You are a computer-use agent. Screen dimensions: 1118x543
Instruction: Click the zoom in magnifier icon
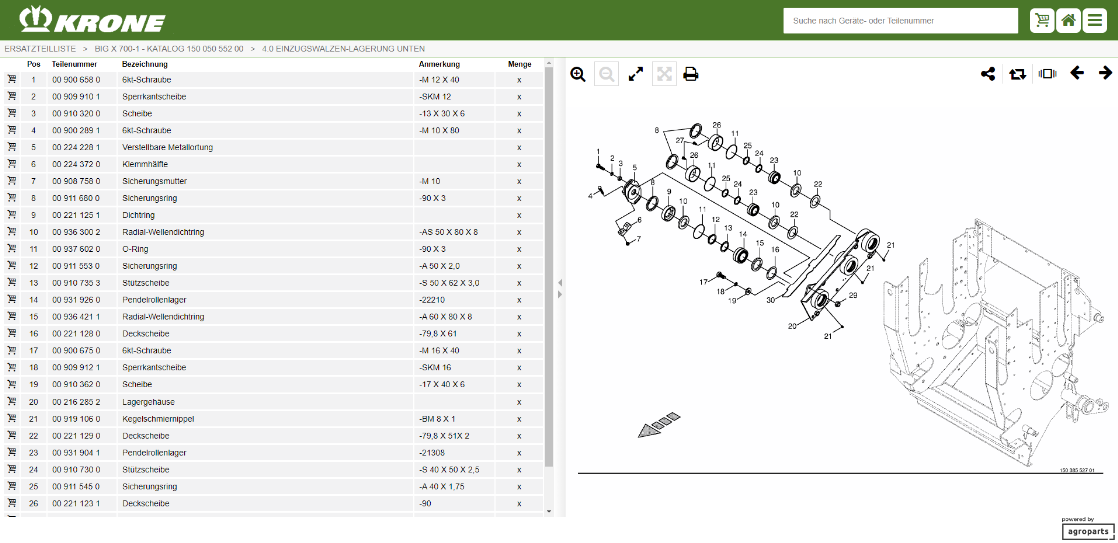pos(578,74)
